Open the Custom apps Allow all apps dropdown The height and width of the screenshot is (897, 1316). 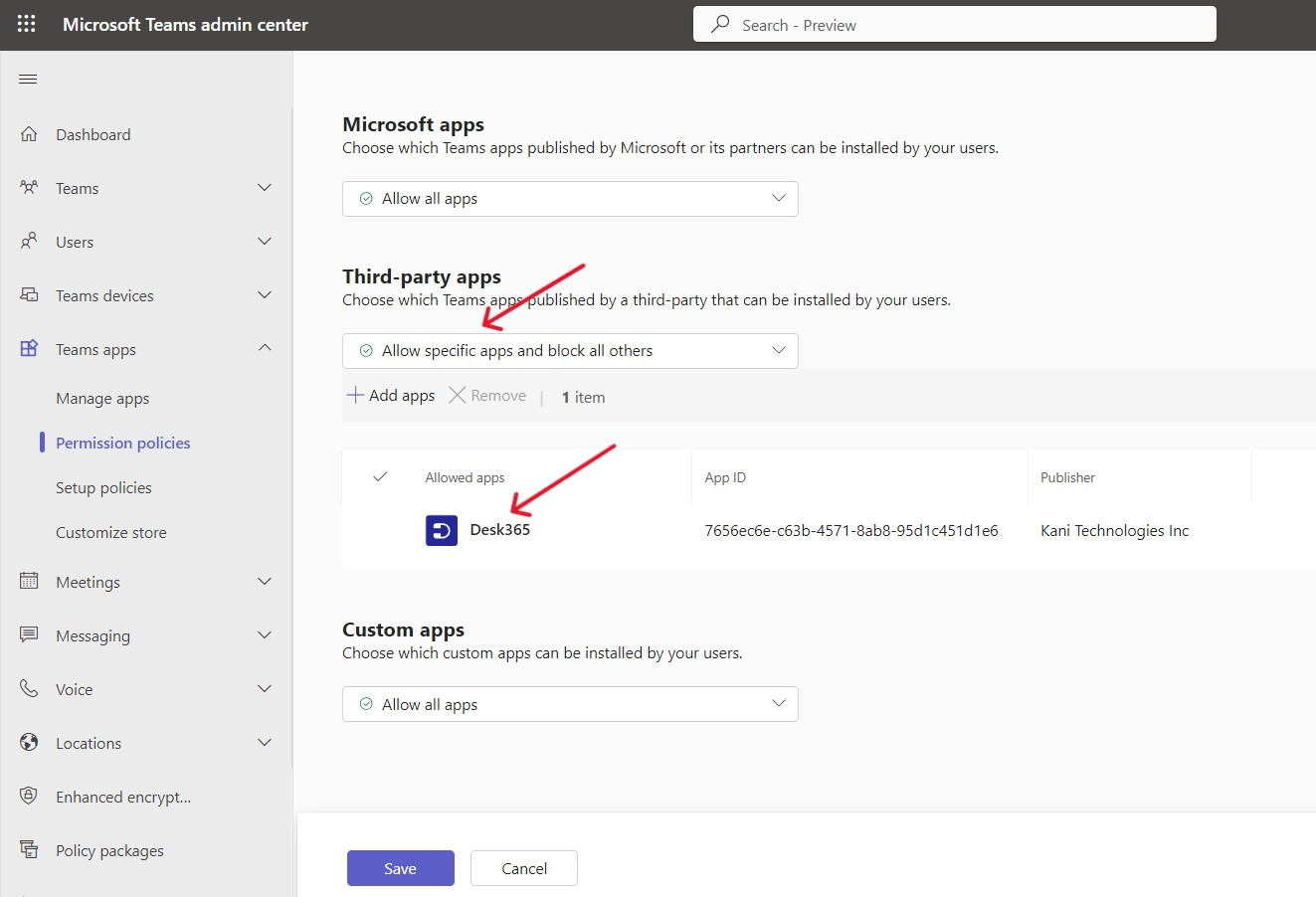570,703
